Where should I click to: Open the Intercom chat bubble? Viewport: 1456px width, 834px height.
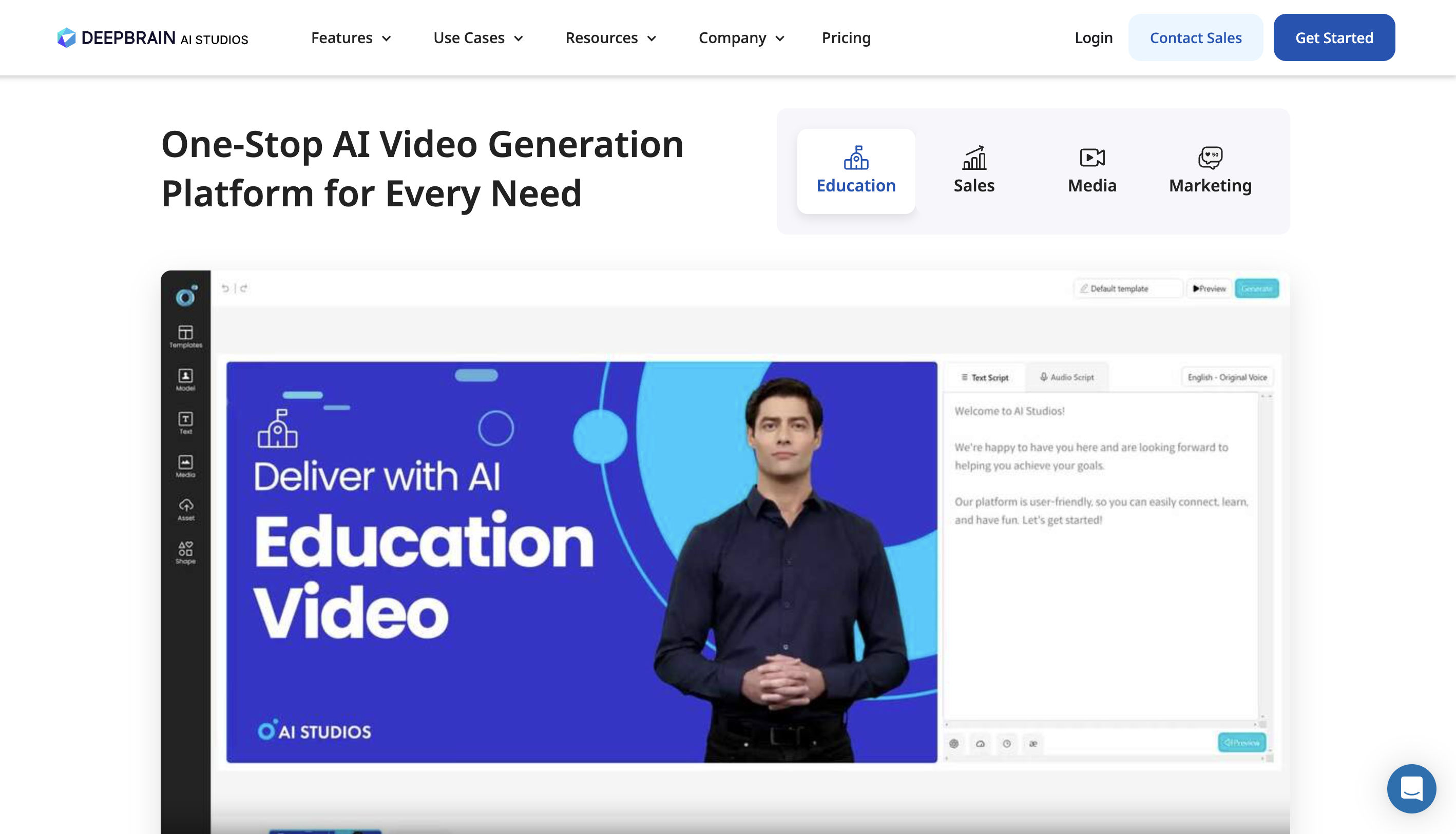[x=1411, y=789]
